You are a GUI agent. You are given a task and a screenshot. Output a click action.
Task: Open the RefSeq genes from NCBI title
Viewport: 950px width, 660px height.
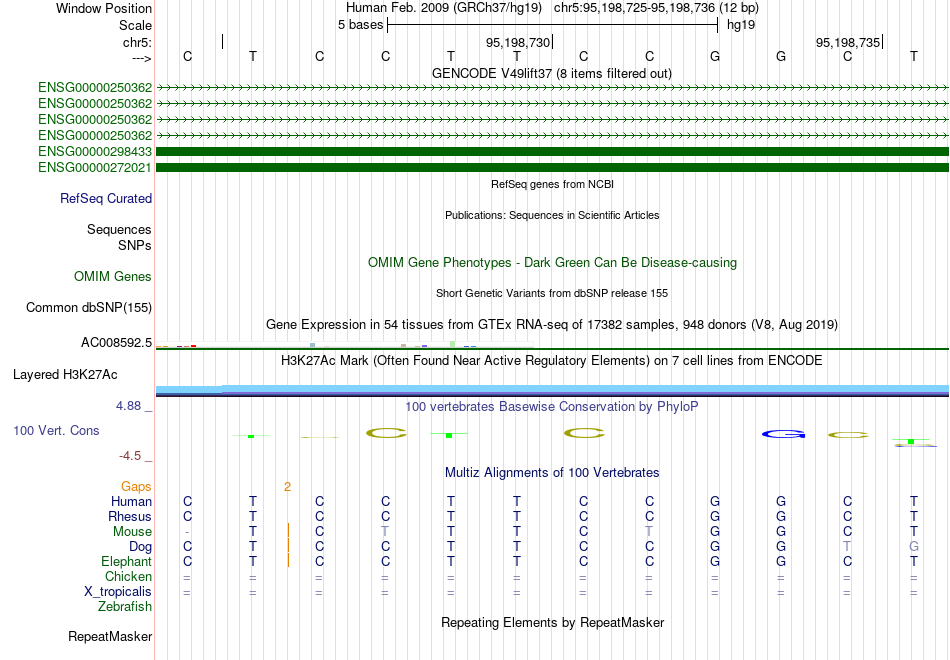pyautogui.click(x=552, y=184)
